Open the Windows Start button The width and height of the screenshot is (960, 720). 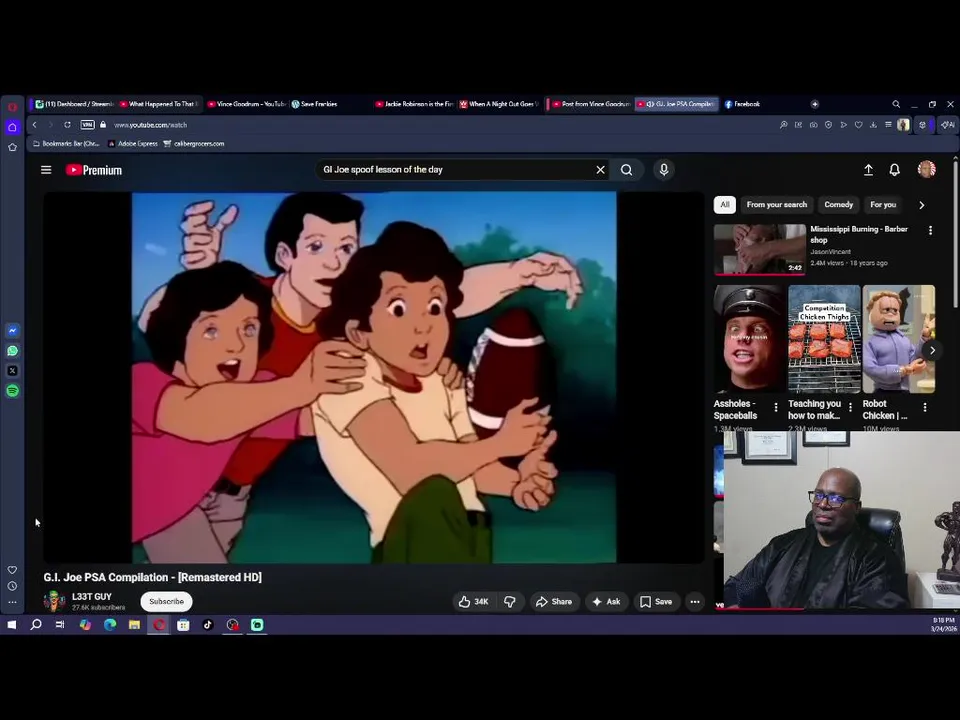[x=12, y=624]
